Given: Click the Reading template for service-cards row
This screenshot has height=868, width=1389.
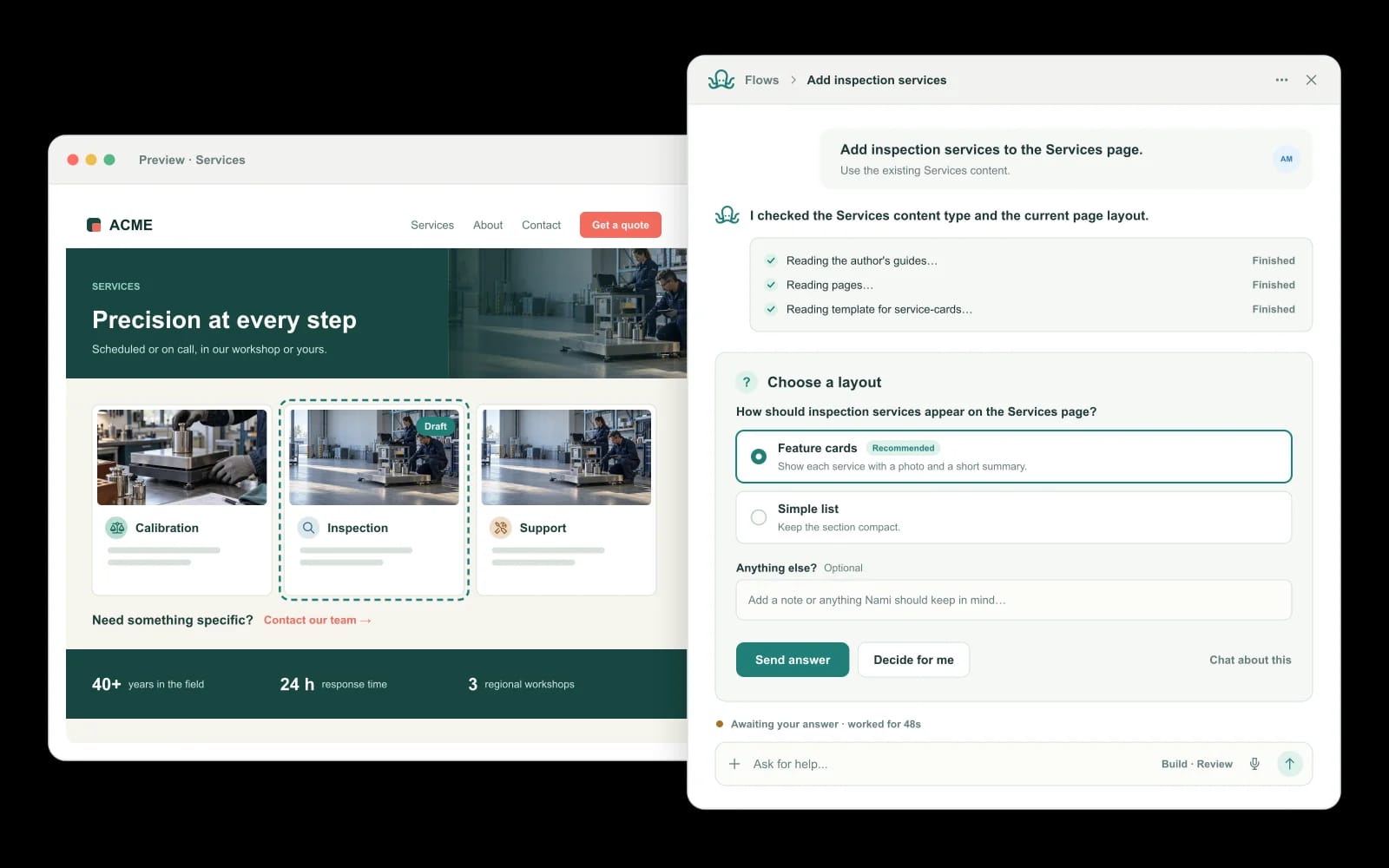Looking at the screenshot, I should [x=1030, y=309].
